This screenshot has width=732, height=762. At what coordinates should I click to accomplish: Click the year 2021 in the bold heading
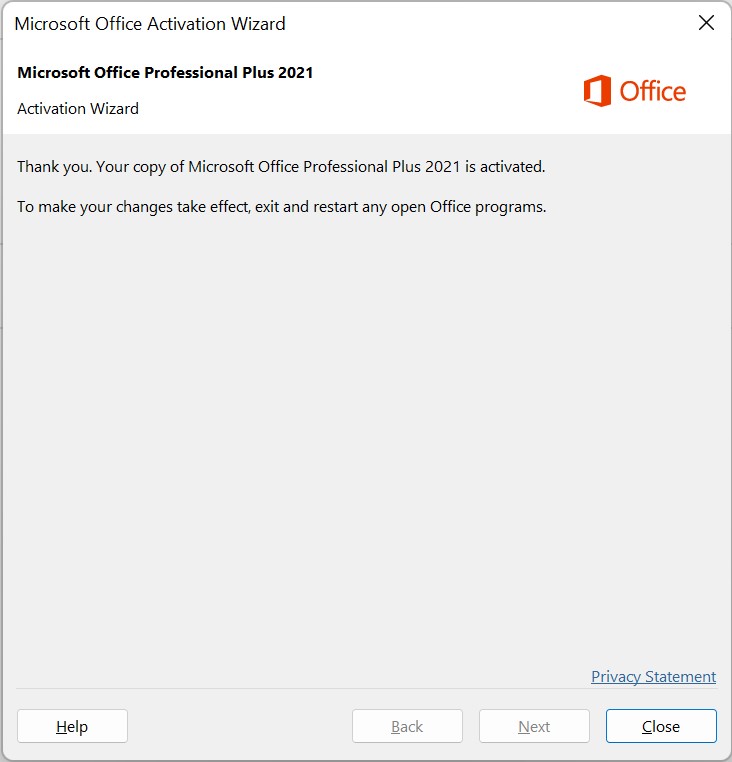(296, 72)
